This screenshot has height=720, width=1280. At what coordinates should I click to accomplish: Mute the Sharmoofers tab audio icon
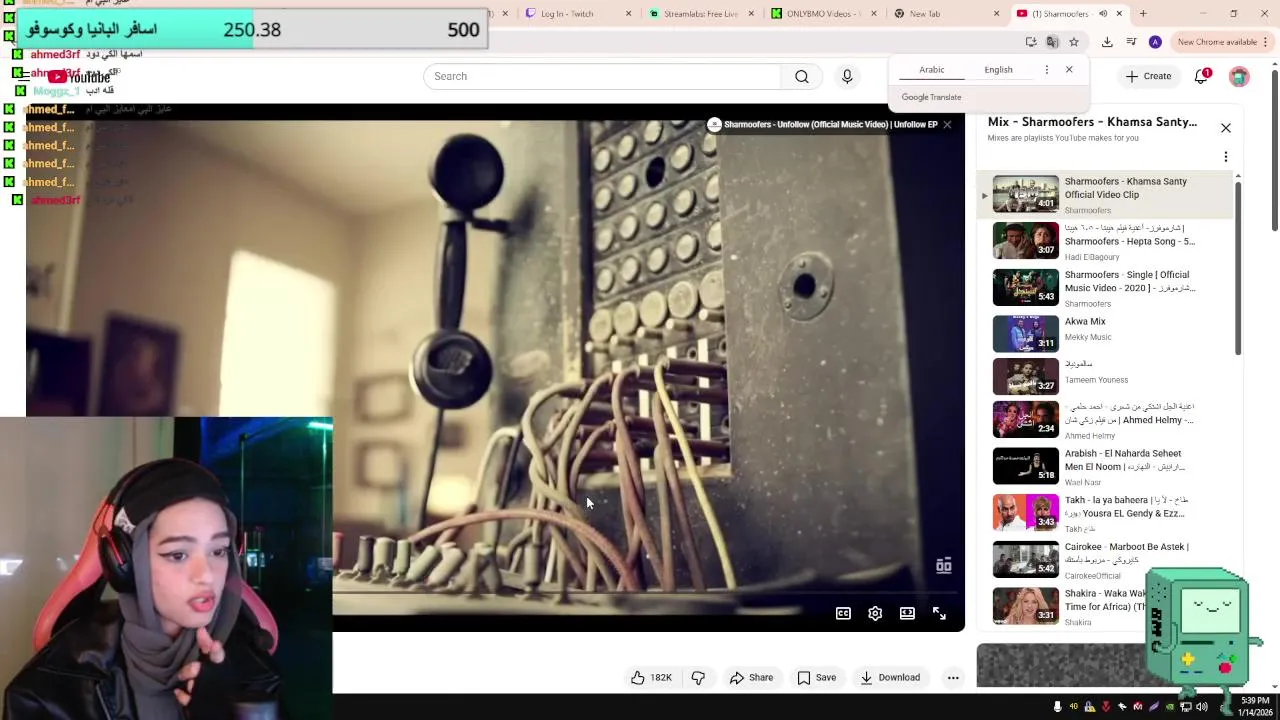(1102, 13)
